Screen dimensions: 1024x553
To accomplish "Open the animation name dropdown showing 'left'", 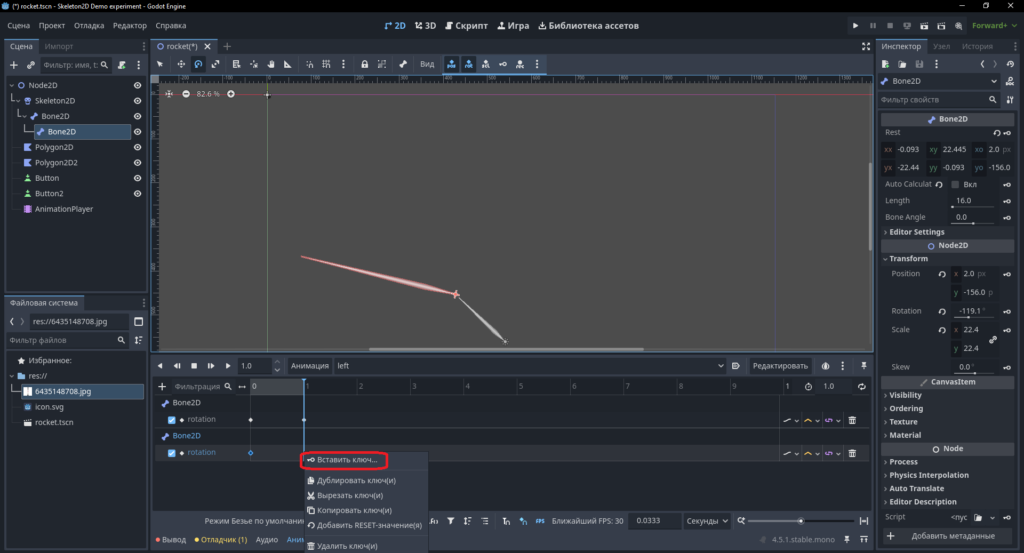I will pyautogui.click(x=530, y=366).
